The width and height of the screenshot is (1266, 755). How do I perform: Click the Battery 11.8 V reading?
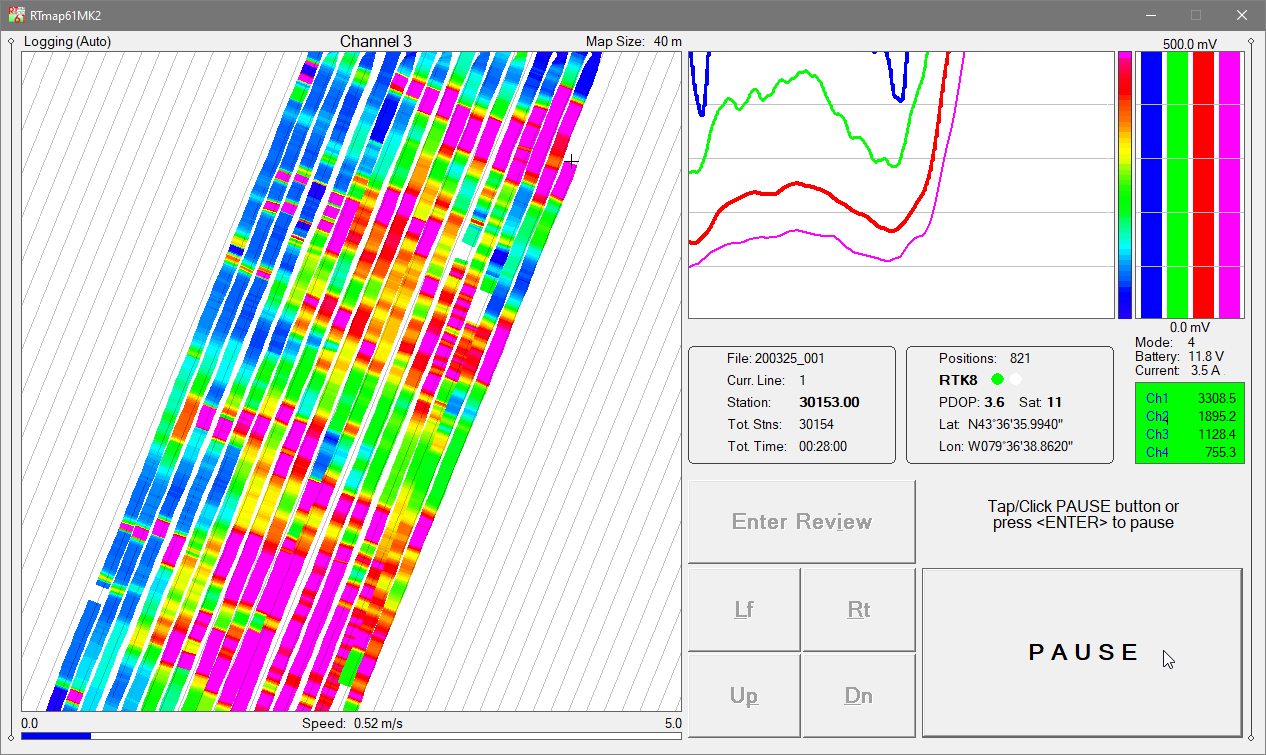pyautogui.click(x=1180, y=356)
